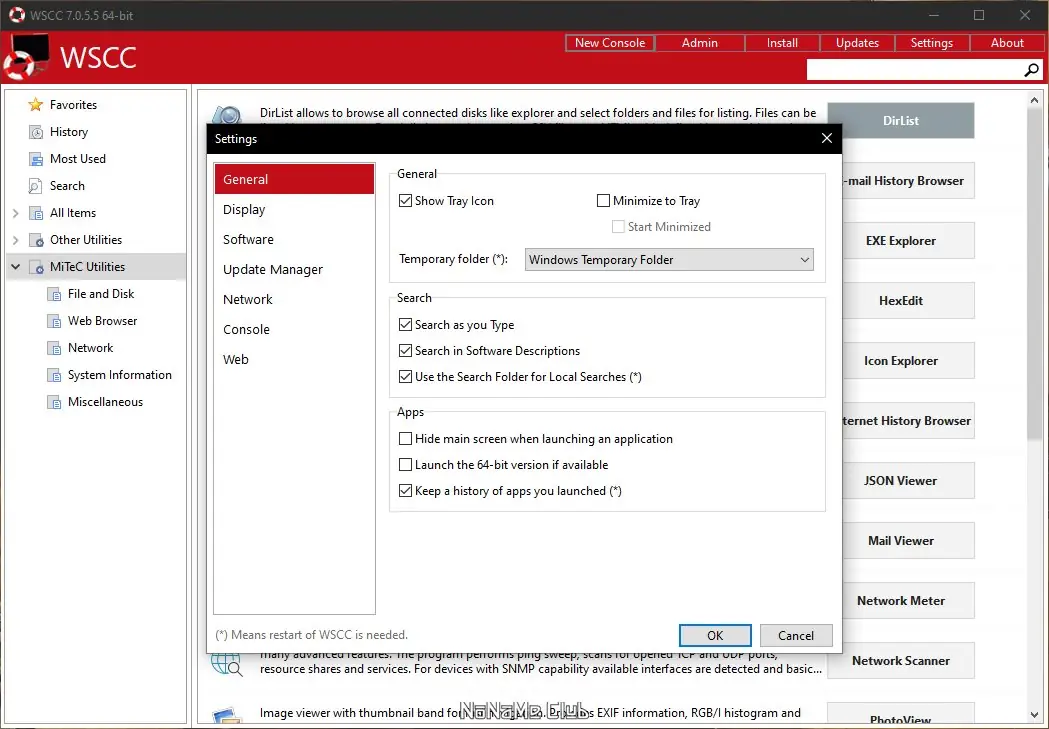The width and height of the screenshot is (1049, 729).
Task: Click the File and Disk page icon
Action: coord(54,294)
